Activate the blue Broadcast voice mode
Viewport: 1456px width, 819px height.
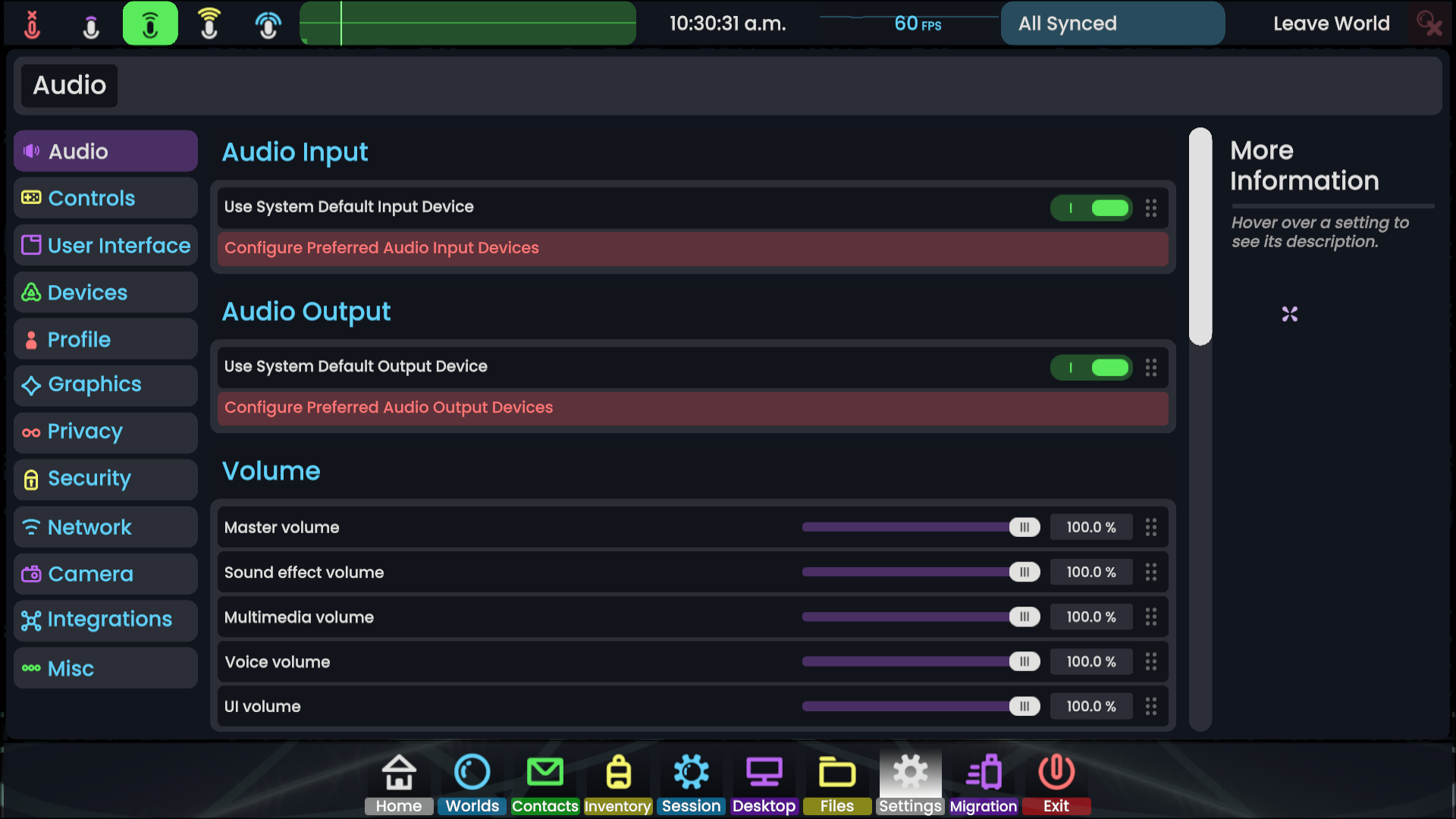point(268,24)
